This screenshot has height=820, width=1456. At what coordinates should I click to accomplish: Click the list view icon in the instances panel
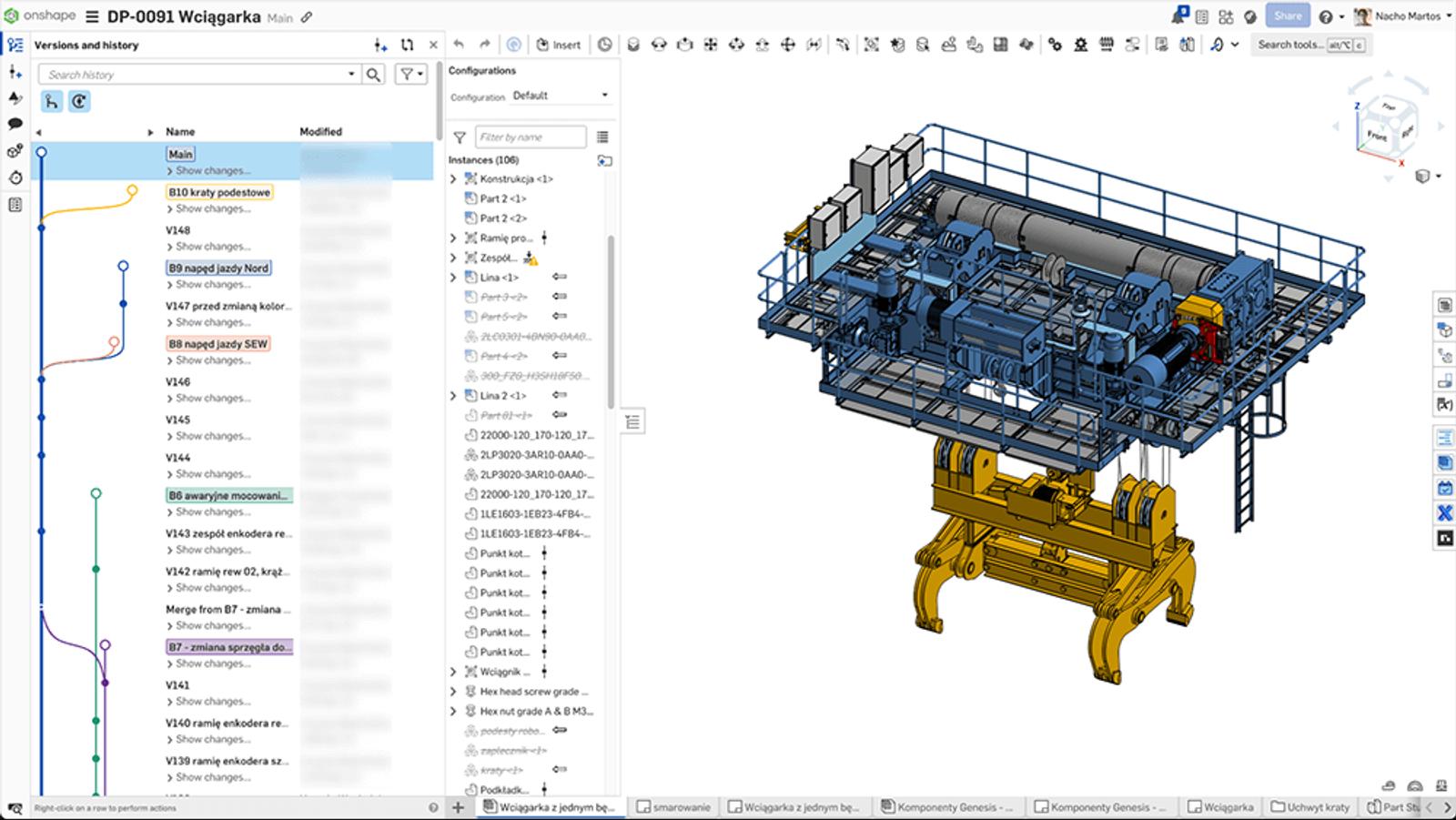[602, 137]
